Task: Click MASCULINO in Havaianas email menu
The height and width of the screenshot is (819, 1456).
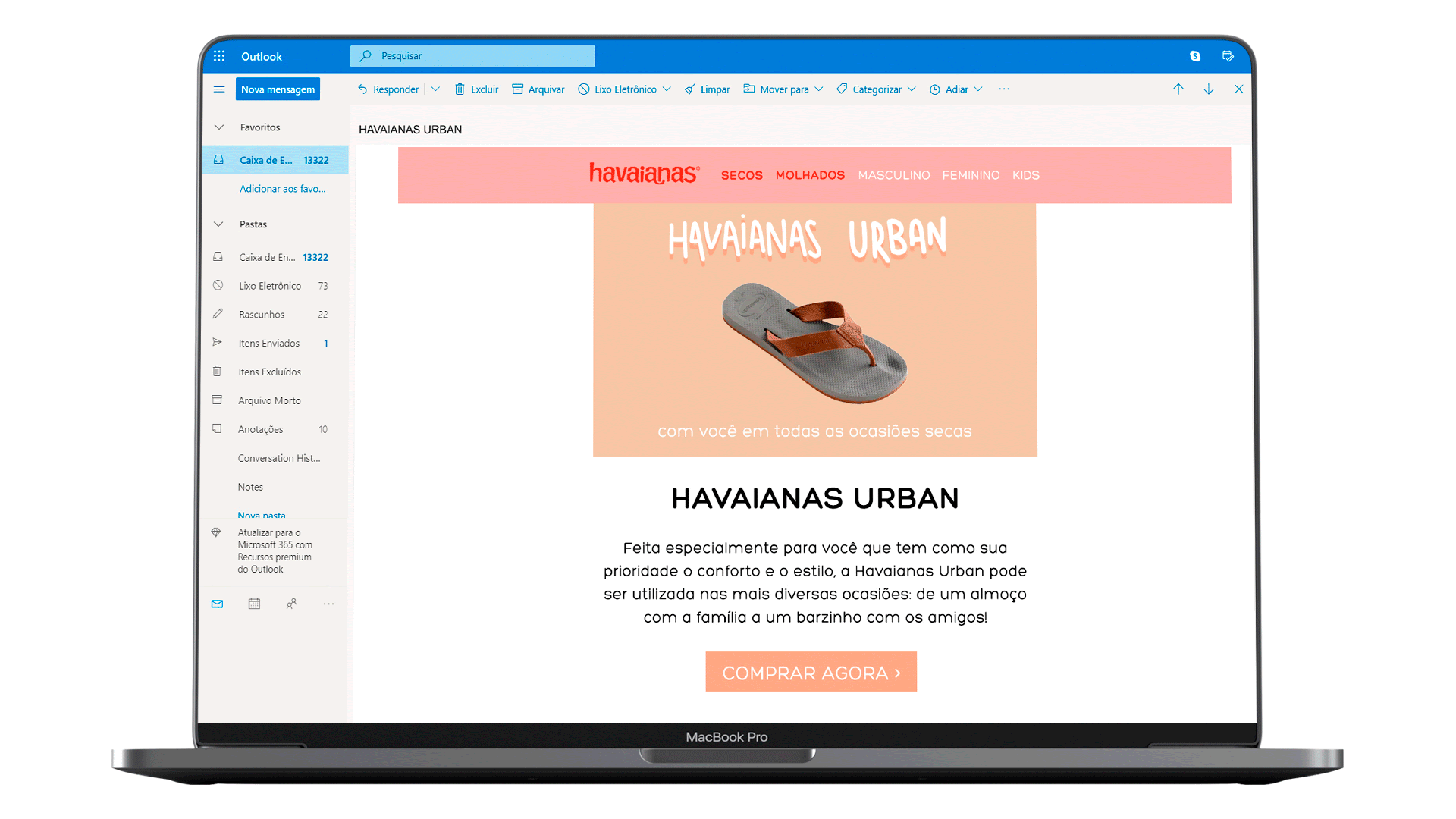Action: point(894,175)
